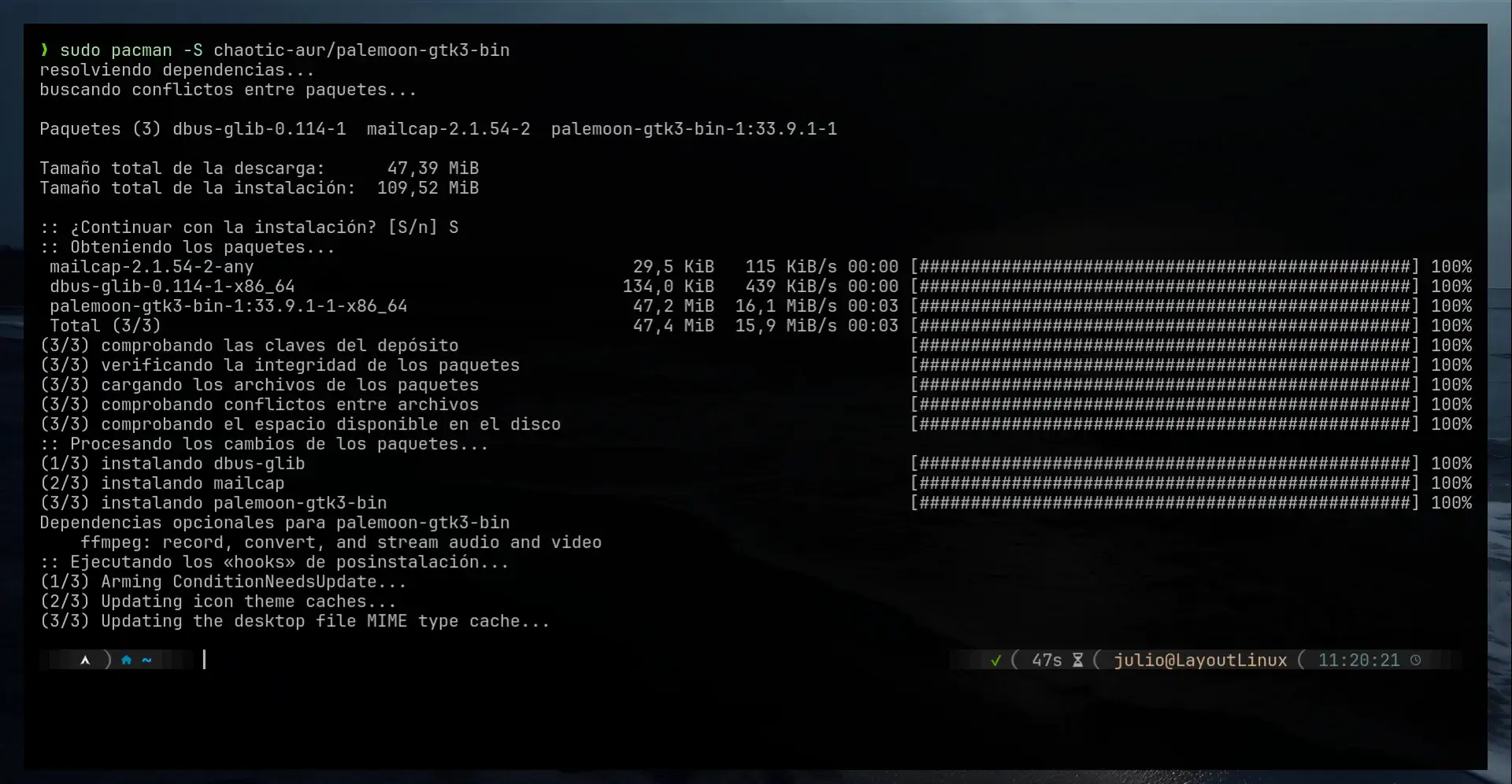
Task: Click the Arch Linux logo in the prompt
Action: pos(85,660)
